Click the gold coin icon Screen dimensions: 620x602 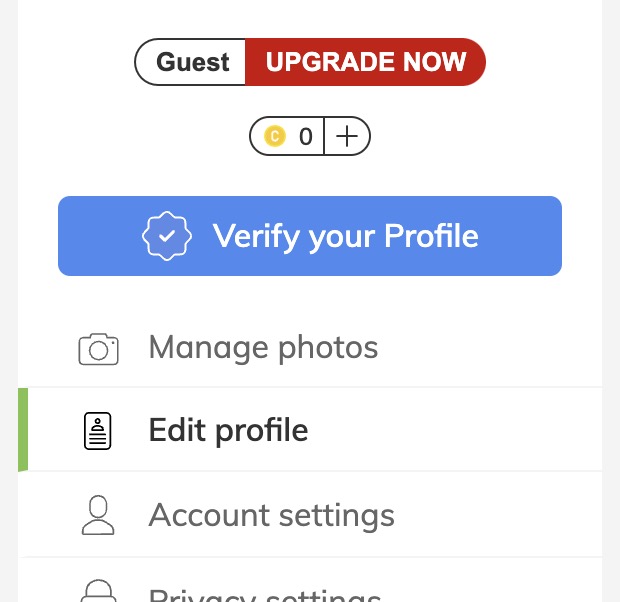click(275, 136)
